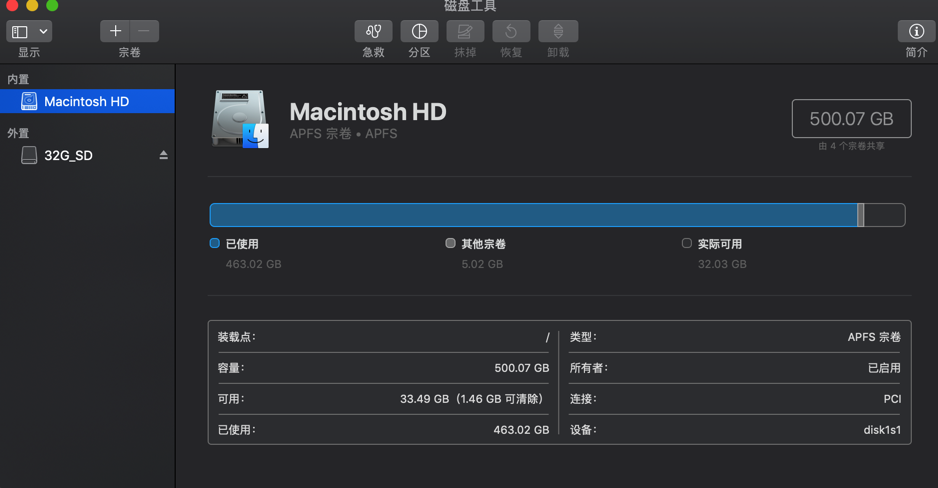The image size is (938, 488).
Task: Remove volume with the minus button
Action: [144, 31]
